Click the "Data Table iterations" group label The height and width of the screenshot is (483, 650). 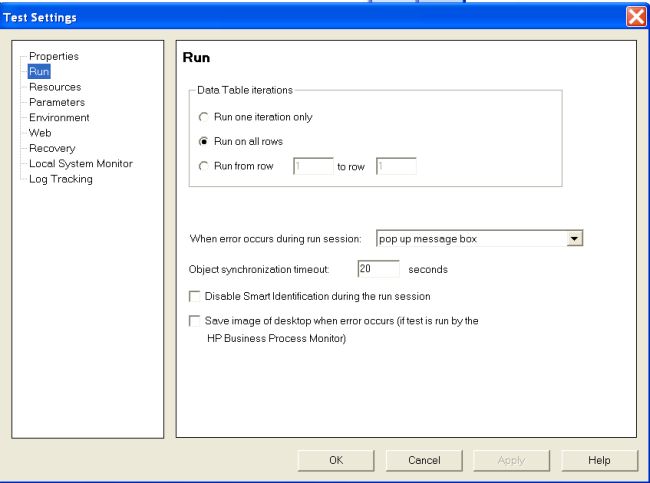click(245, 90)
